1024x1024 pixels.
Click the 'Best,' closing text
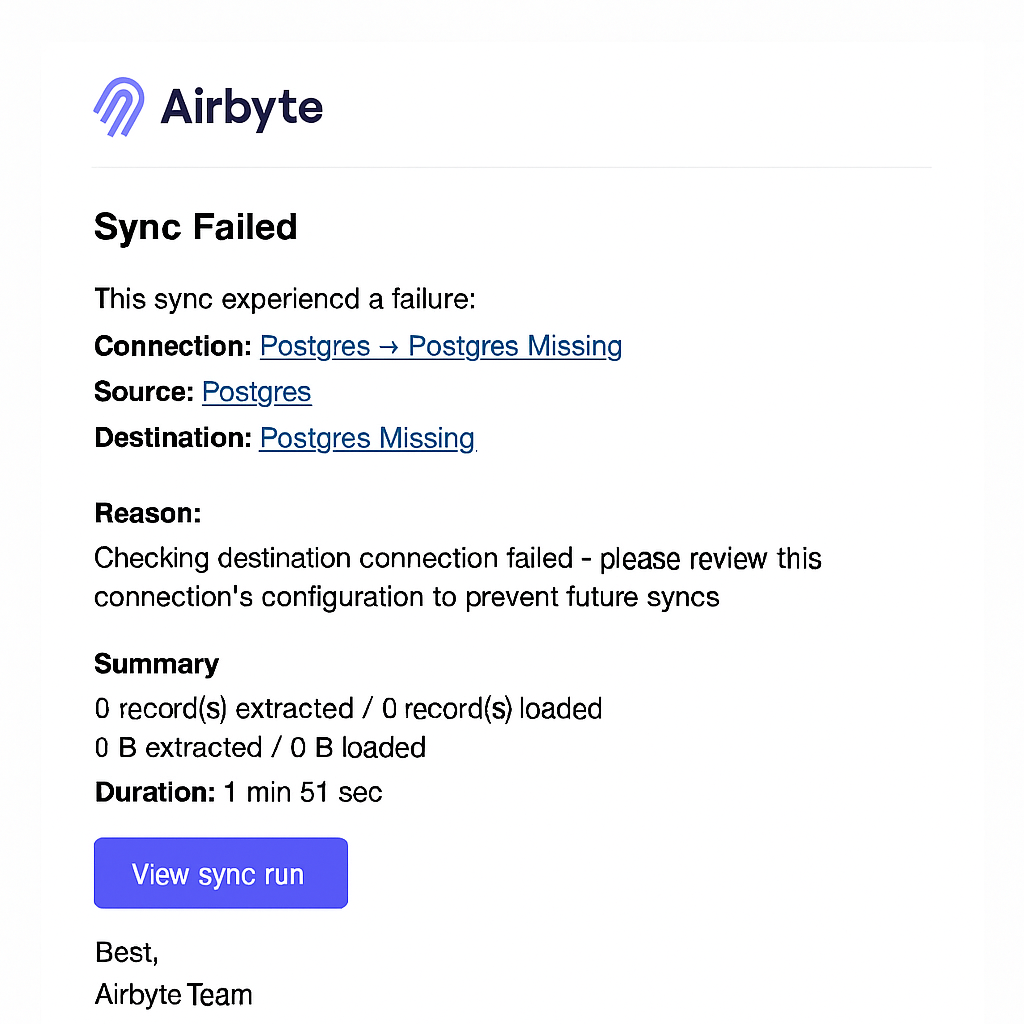tap(126, 952)
